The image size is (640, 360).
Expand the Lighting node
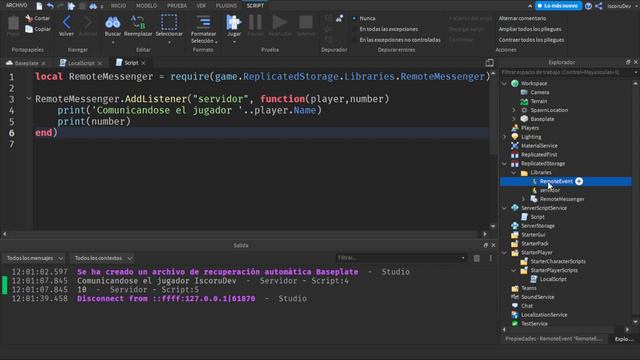[x=504, y=137]
